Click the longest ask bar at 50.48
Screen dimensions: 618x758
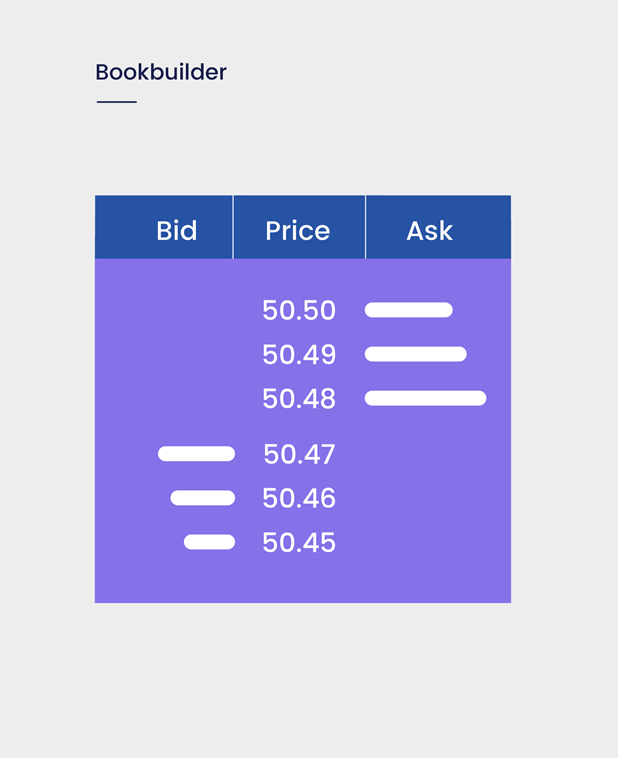pos(426,398)
